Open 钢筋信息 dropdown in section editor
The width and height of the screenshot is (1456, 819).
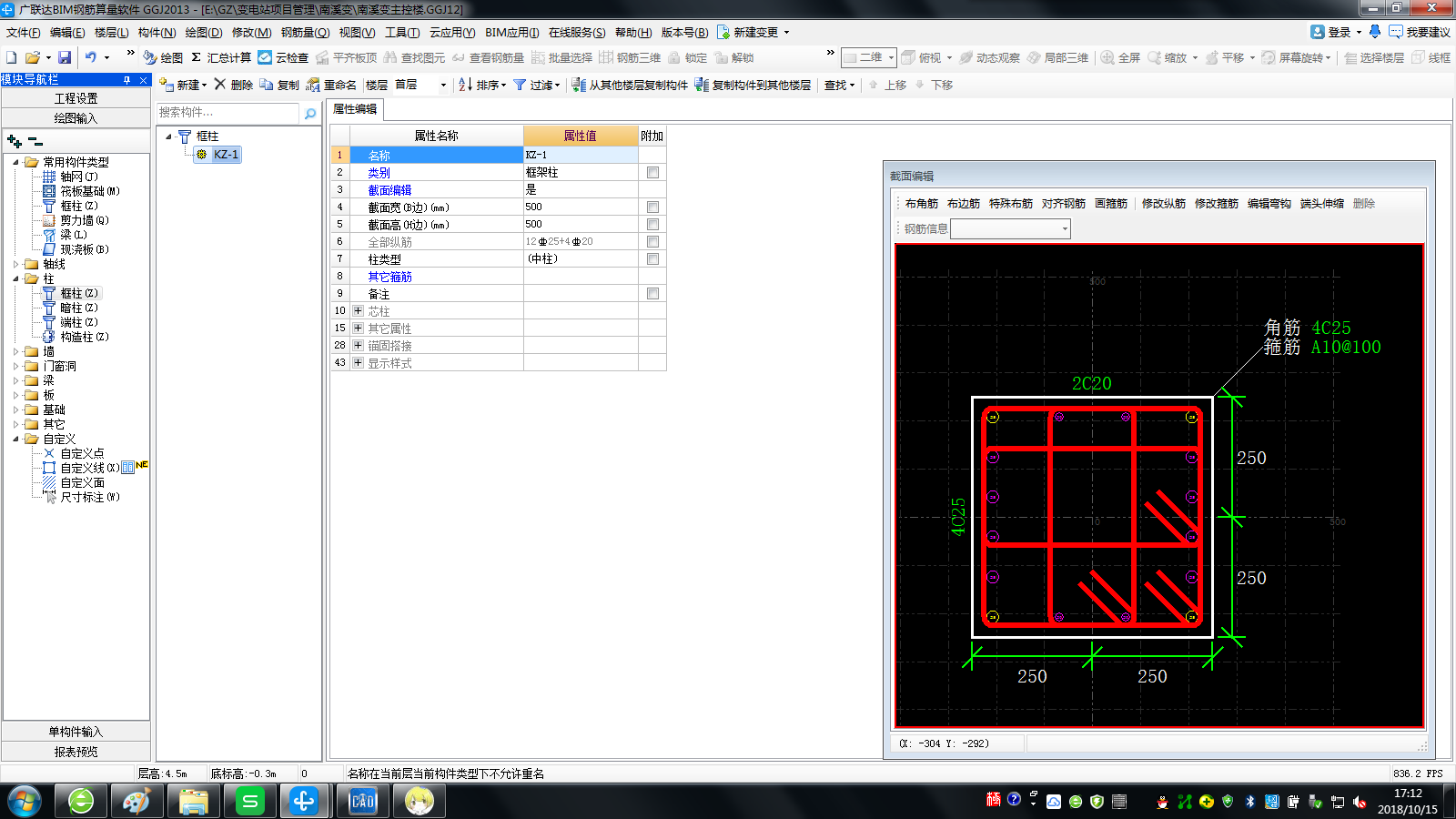coord(1065,229)
